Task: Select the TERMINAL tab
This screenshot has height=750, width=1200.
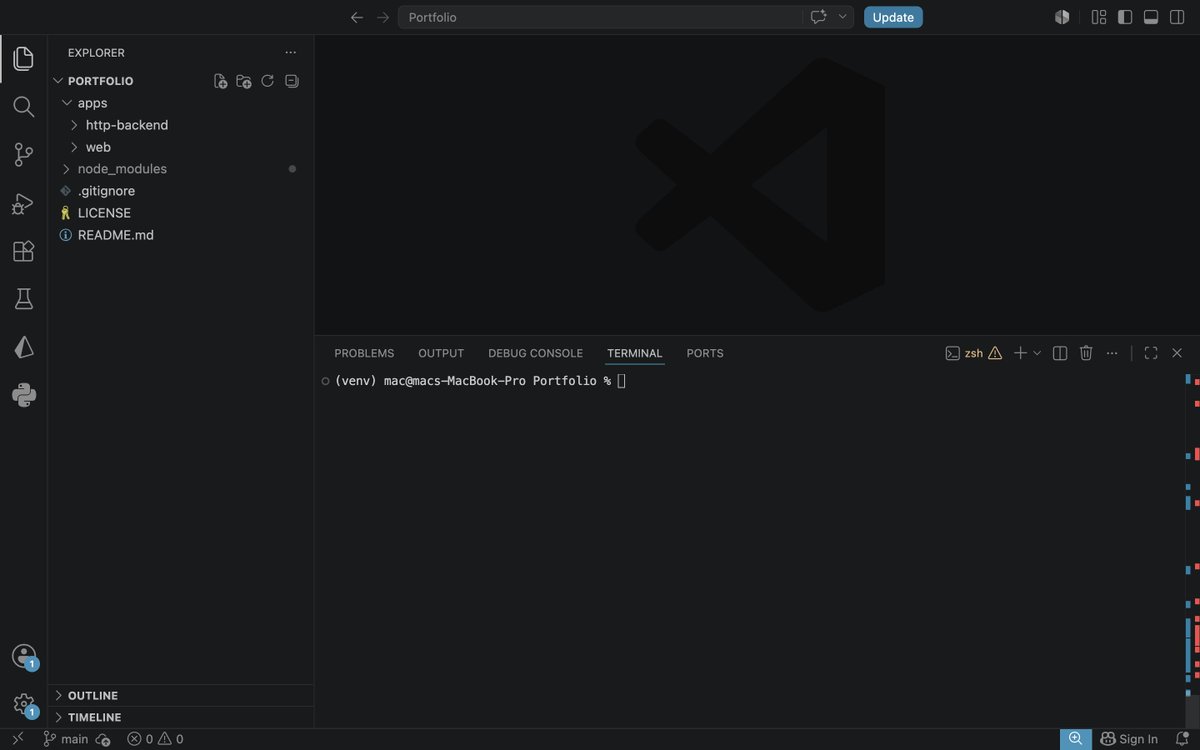Action: [x=635, y=353]
